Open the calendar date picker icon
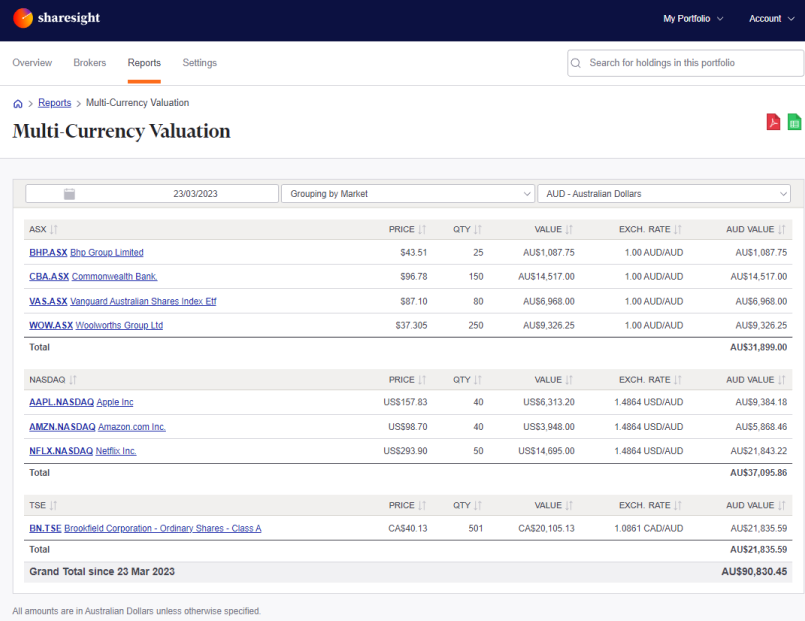This screenshot has width=805, height=621. [x=69, y=193]
